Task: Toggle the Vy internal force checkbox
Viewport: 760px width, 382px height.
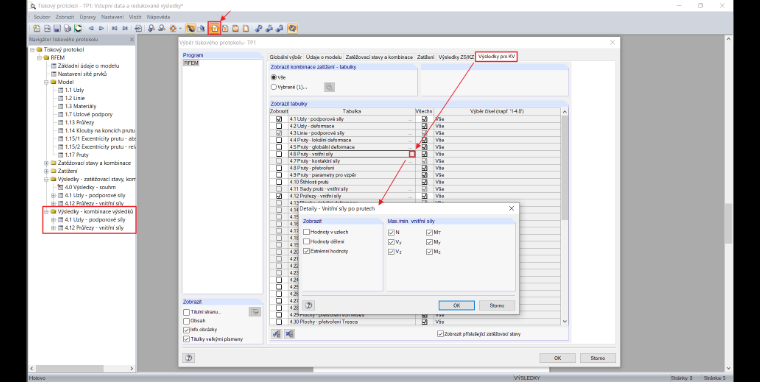Action: point(392,242)
